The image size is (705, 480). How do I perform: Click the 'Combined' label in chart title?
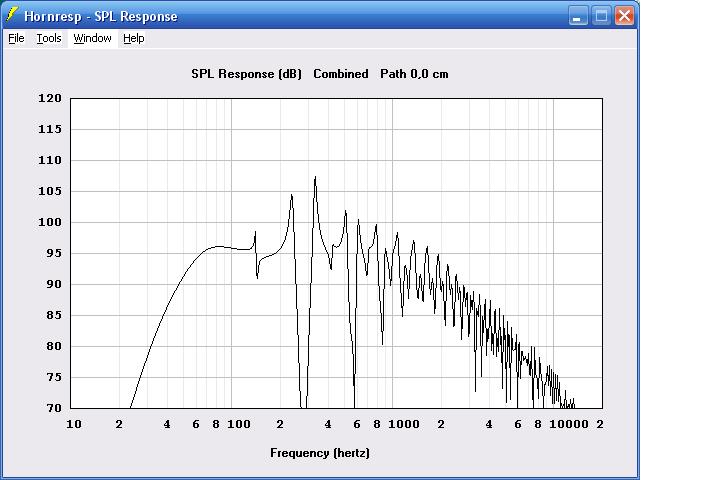(341, 74)
